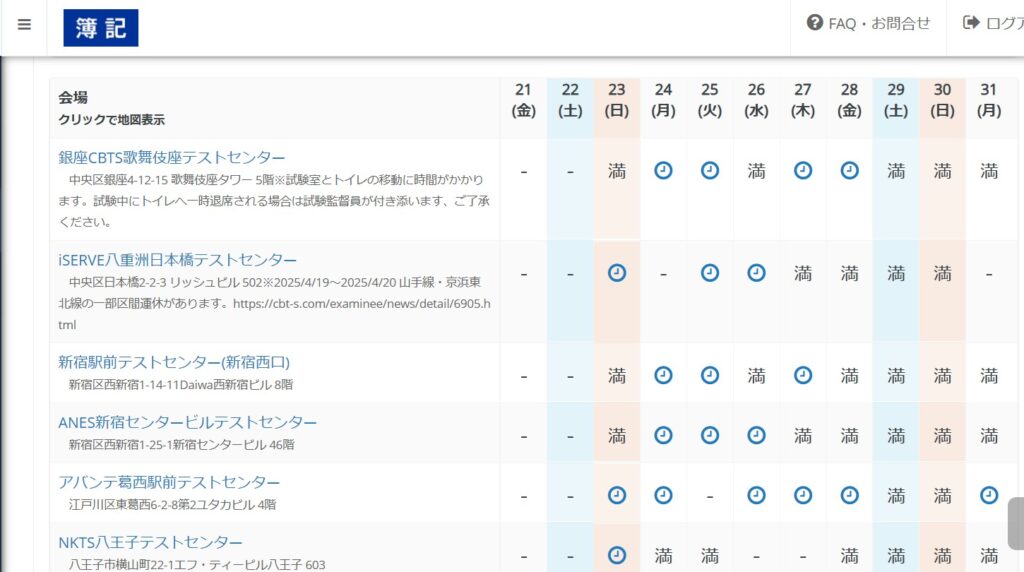Image resolution: width=1024 pixels, height=572 pixels.
Task: Select 28(金) clock slot for アバンテ葛西駅前
Action: tap(849, 496)
